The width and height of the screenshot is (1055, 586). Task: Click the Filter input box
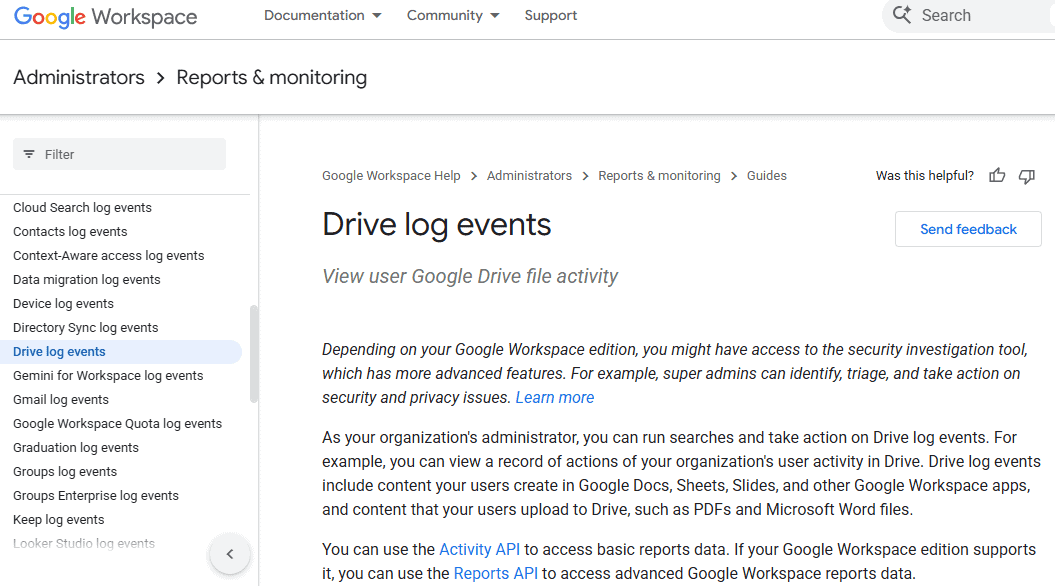point(120,154)
